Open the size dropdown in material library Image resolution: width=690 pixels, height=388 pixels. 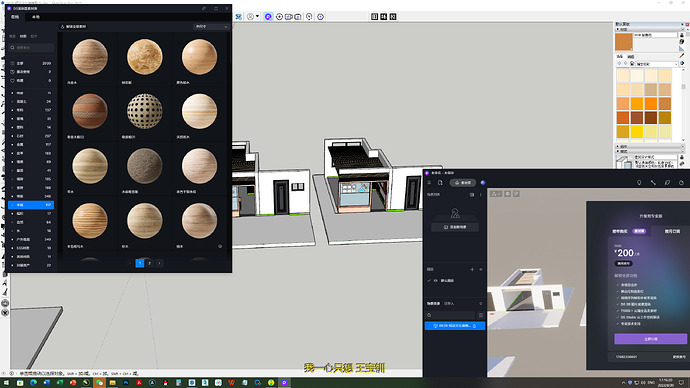(211, 26)
